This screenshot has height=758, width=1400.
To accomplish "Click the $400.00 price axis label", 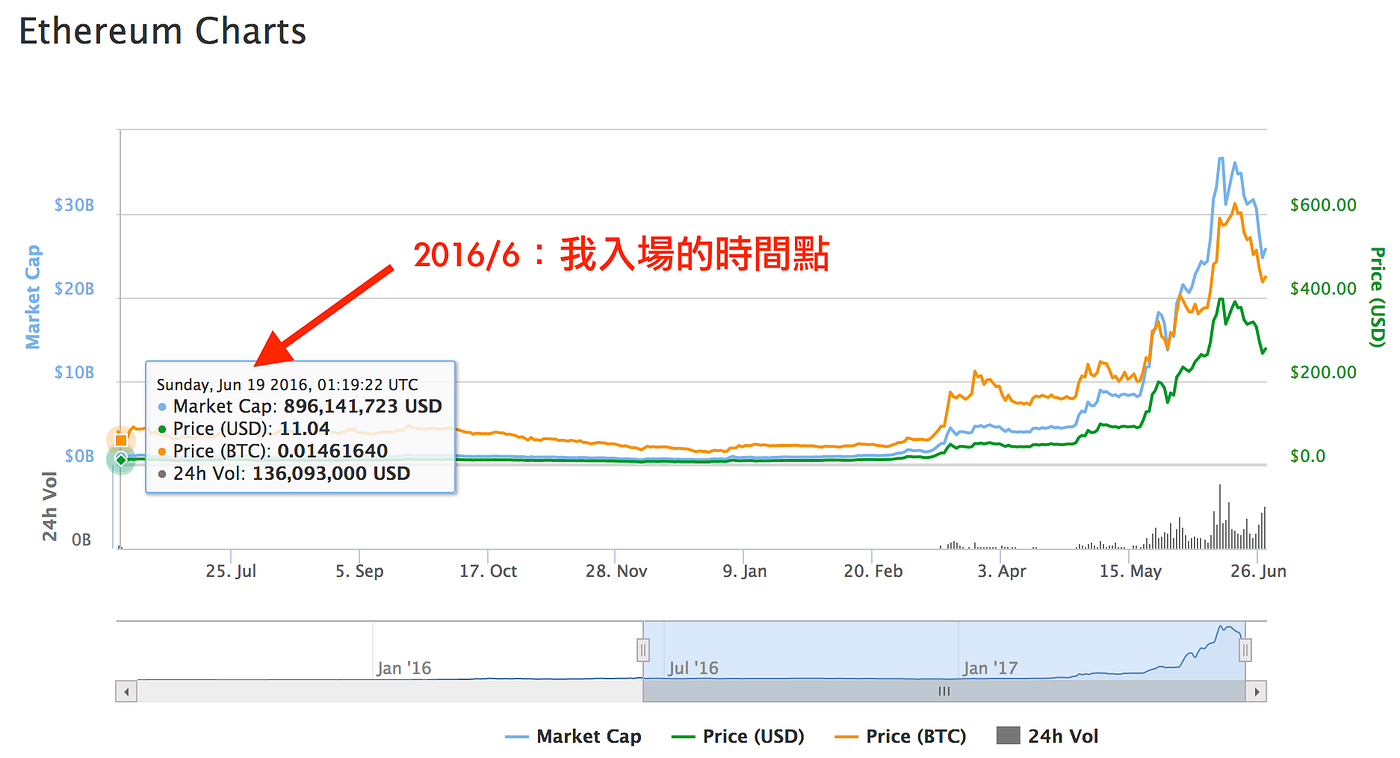I will [1323, 289].
